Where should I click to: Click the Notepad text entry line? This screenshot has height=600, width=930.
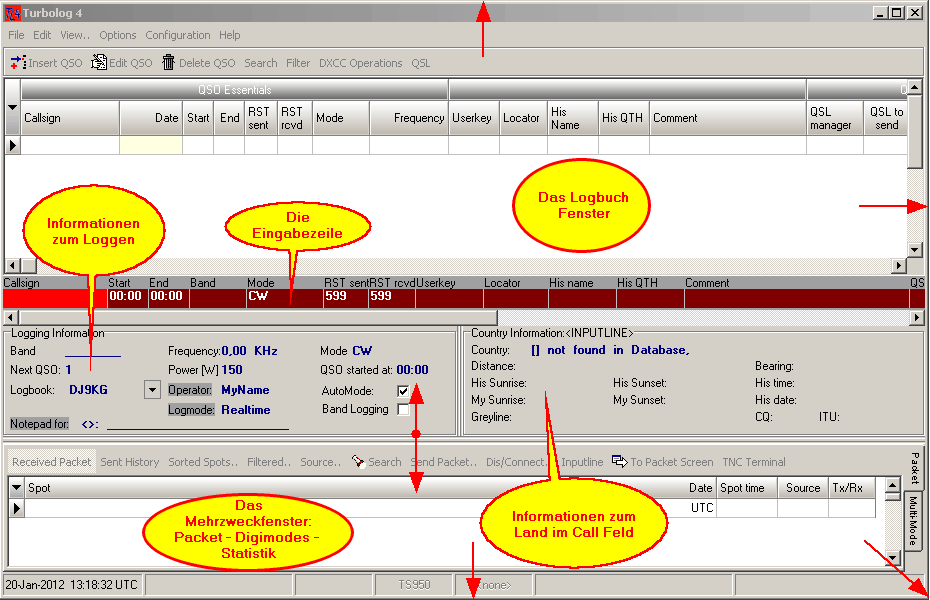pyautogui.click(x=198, y=423)
